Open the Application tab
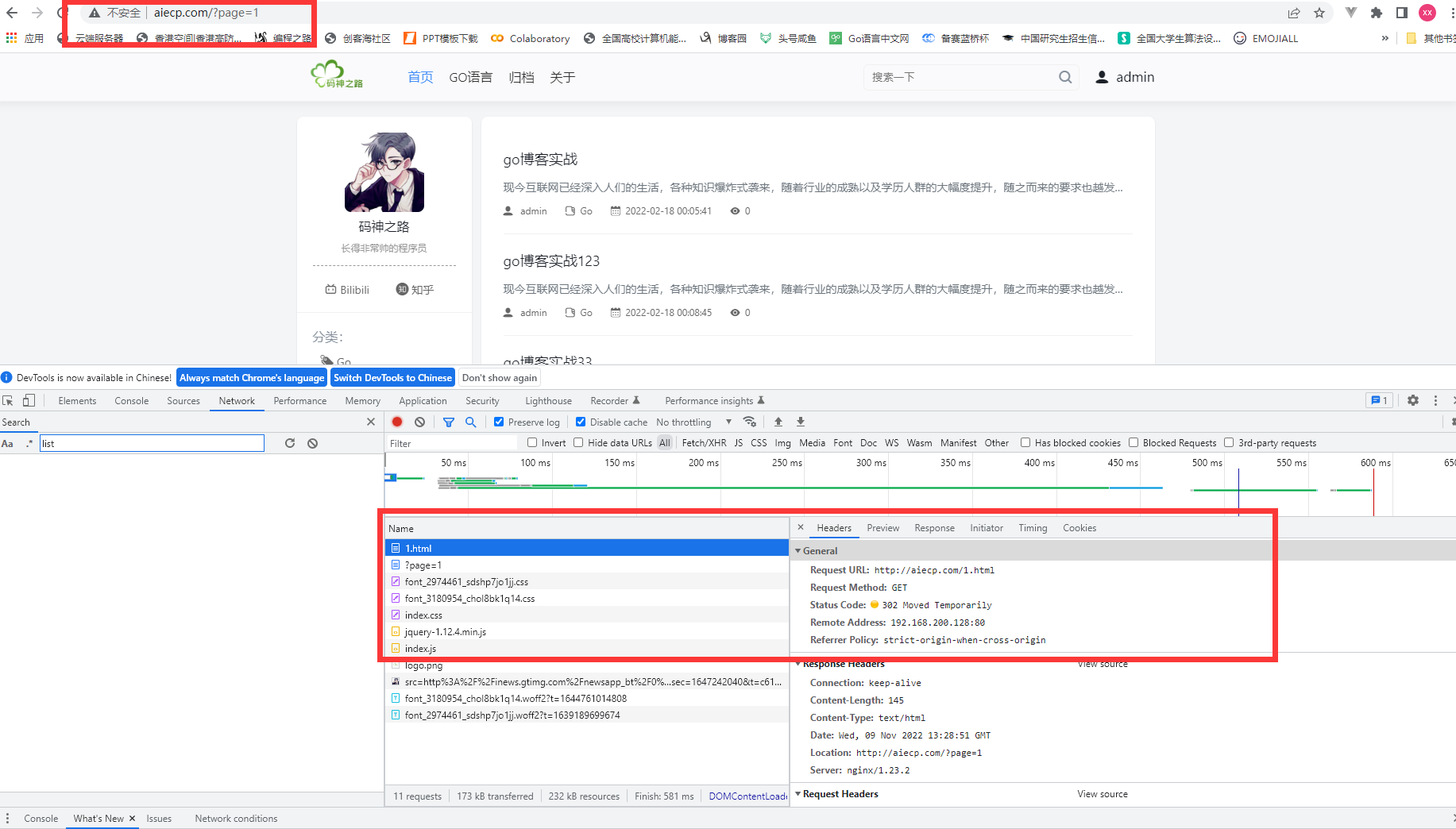Image resolution: width=1456 pixels, height=829 pixels. point(423,401)
